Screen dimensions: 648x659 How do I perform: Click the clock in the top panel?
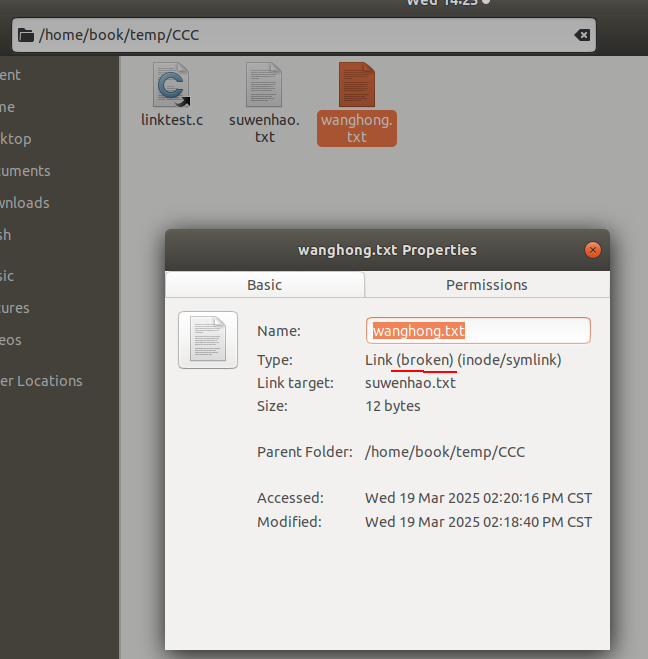442,3
